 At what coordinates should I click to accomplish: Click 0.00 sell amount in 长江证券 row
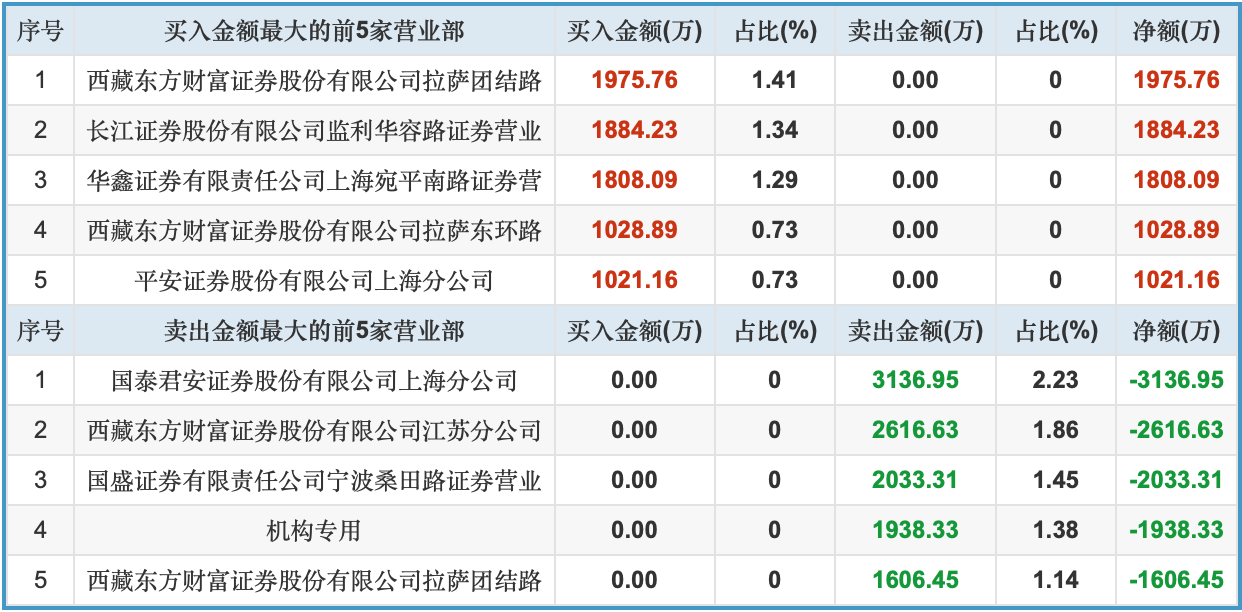pyautogui.click(x=915, y=130)
